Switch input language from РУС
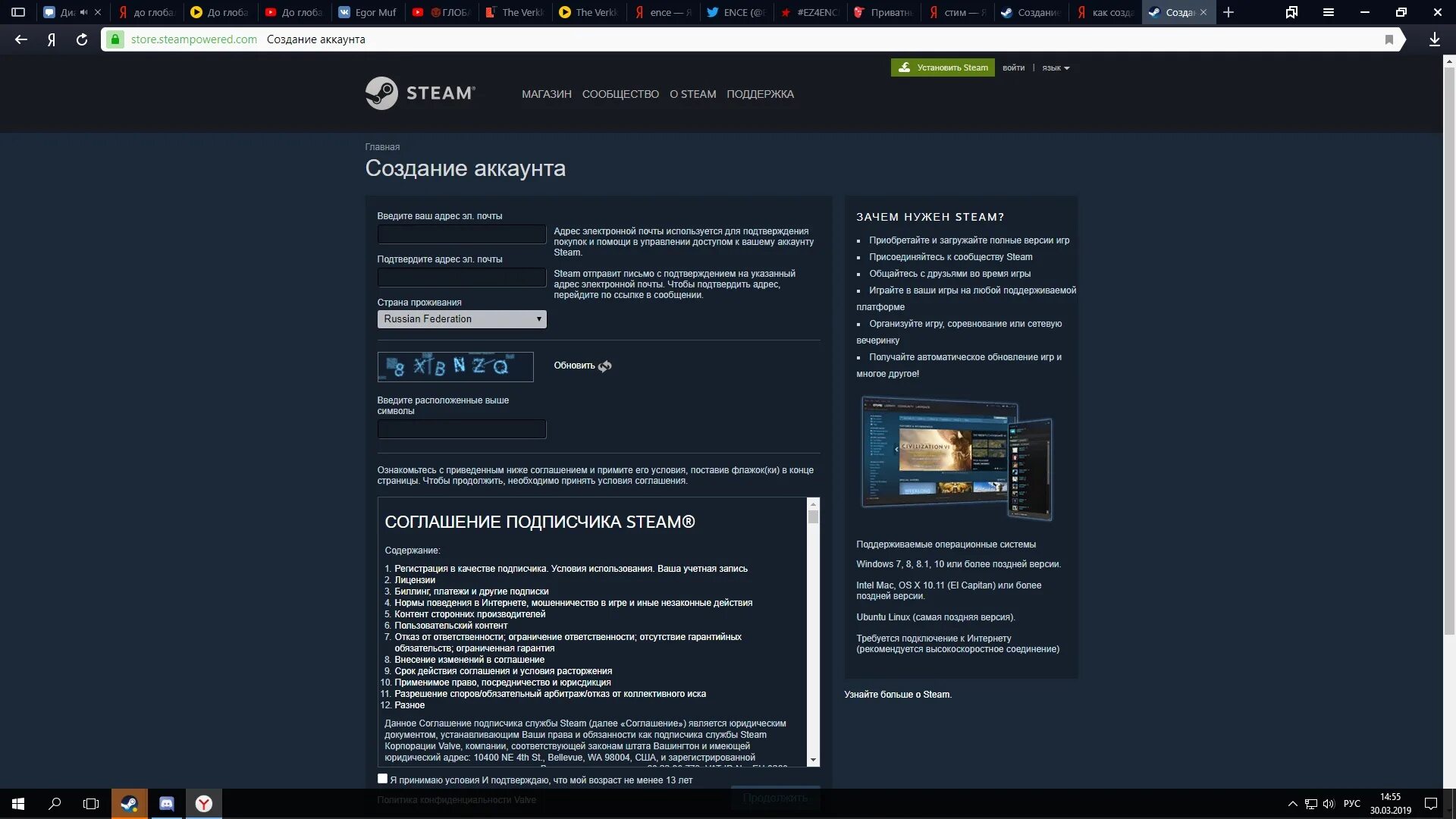 (x=1352, y=804)
